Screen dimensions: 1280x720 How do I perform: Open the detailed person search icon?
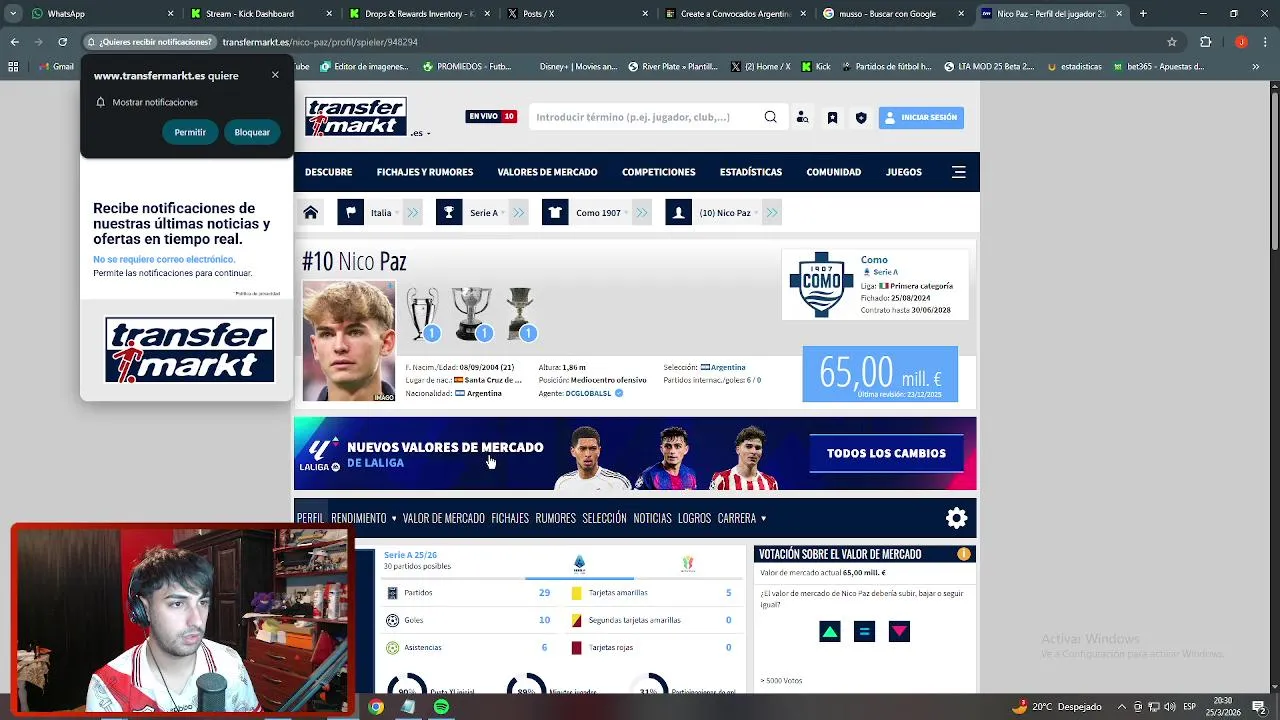pos(802,117)
